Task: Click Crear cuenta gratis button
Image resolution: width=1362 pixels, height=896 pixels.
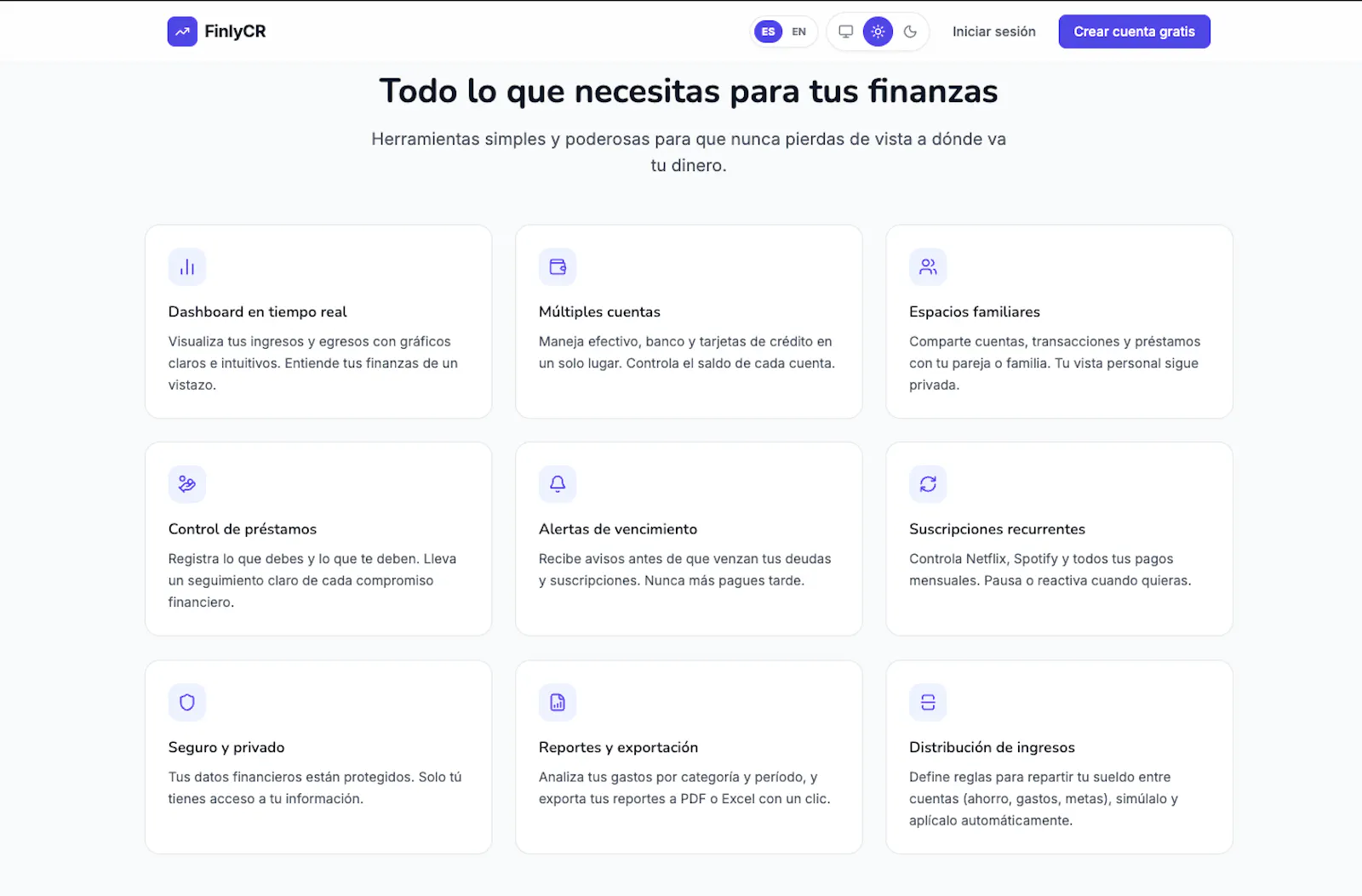Action: [1134, 31]
